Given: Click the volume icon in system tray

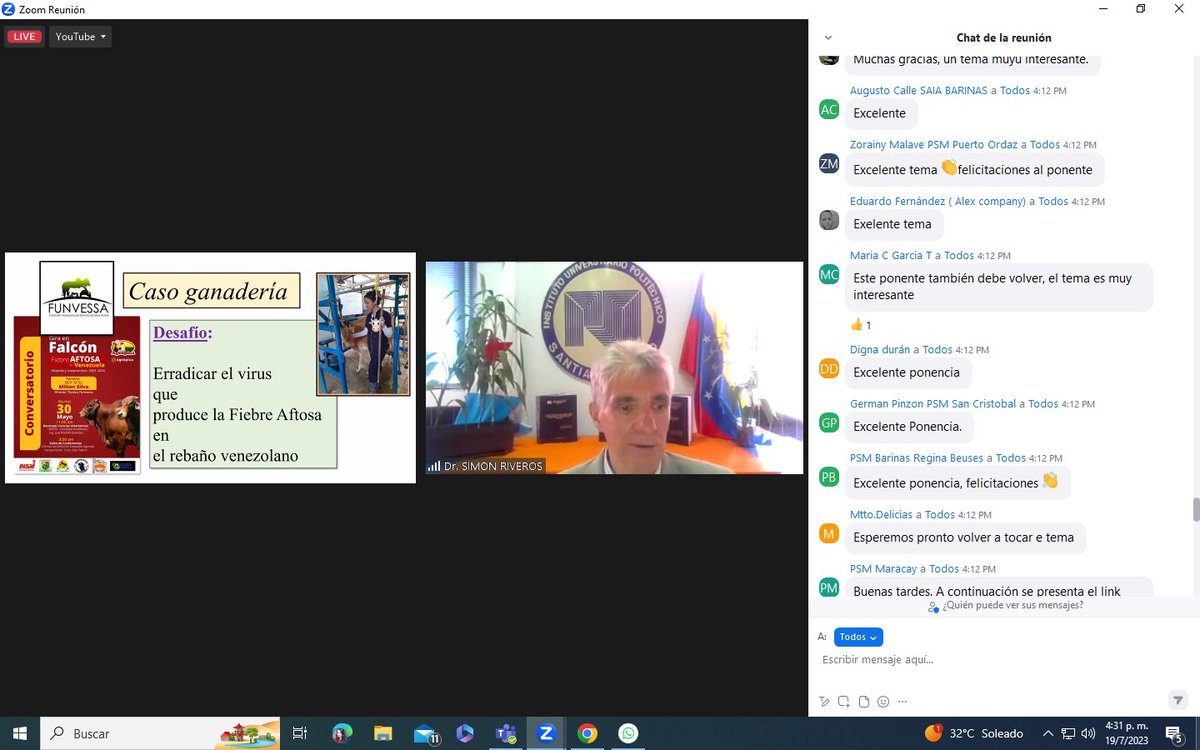Looking at the screenshot, I should point(1087,733).
